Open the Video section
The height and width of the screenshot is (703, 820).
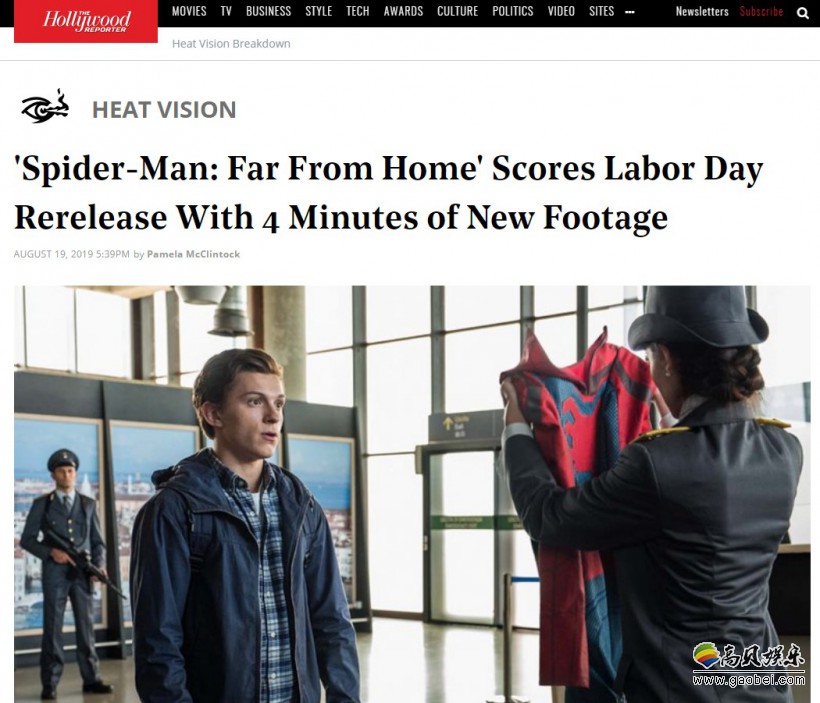(x=561, y=12)
